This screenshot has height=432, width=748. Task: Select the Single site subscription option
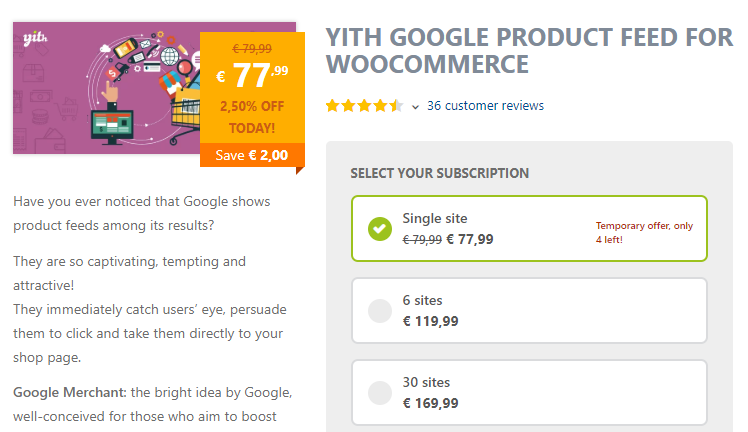[x=529, y=228]
